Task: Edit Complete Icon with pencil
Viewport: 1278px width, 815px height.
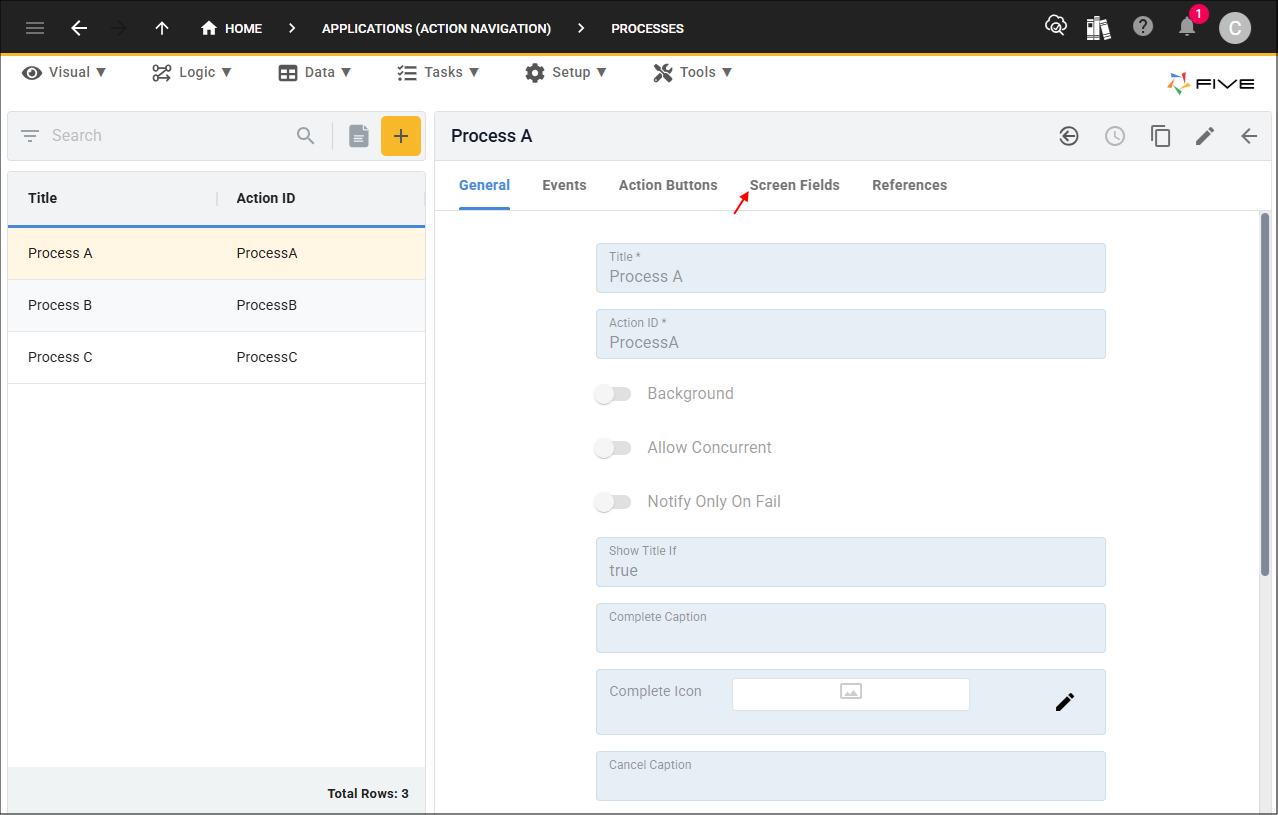Action: (x=1065, y=702)
